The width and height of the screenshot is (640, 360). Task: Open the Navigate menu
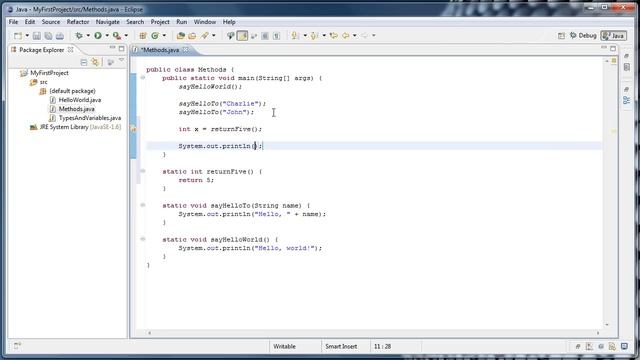[x=108, y=22]
